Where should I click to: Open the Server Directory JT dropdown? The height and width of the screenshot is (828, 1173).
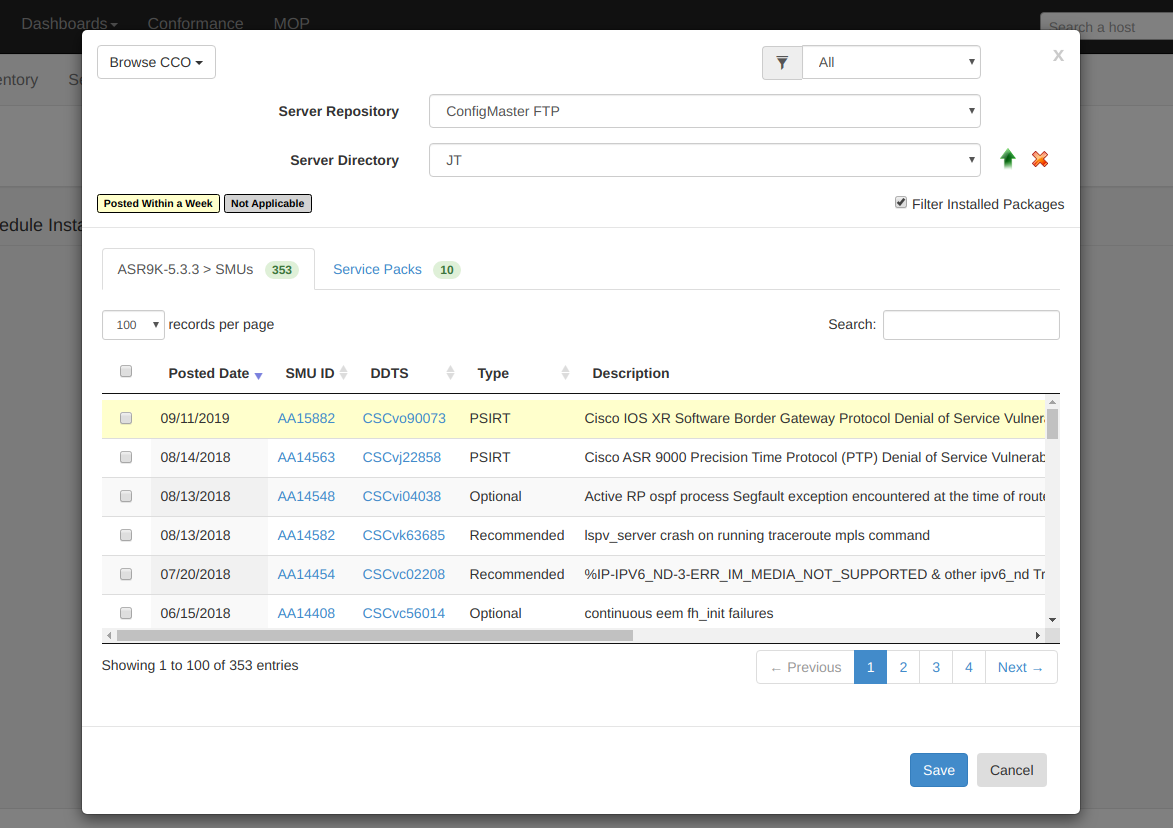pyautogui.click(x=705, y=160)
